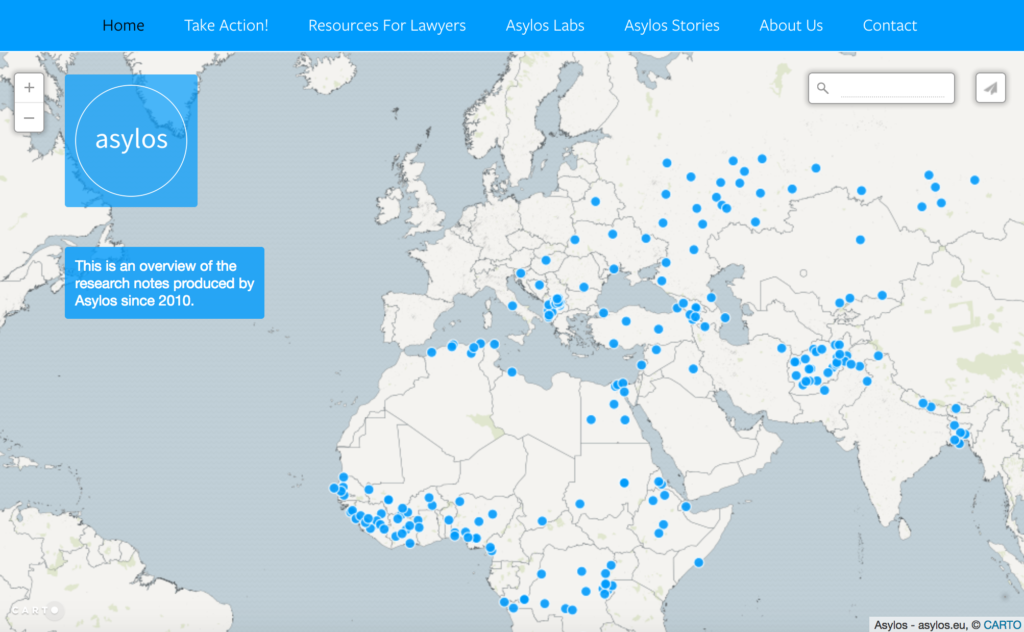Click the magnifier icon in search box

pyautogui.click(x=823, y=88)
